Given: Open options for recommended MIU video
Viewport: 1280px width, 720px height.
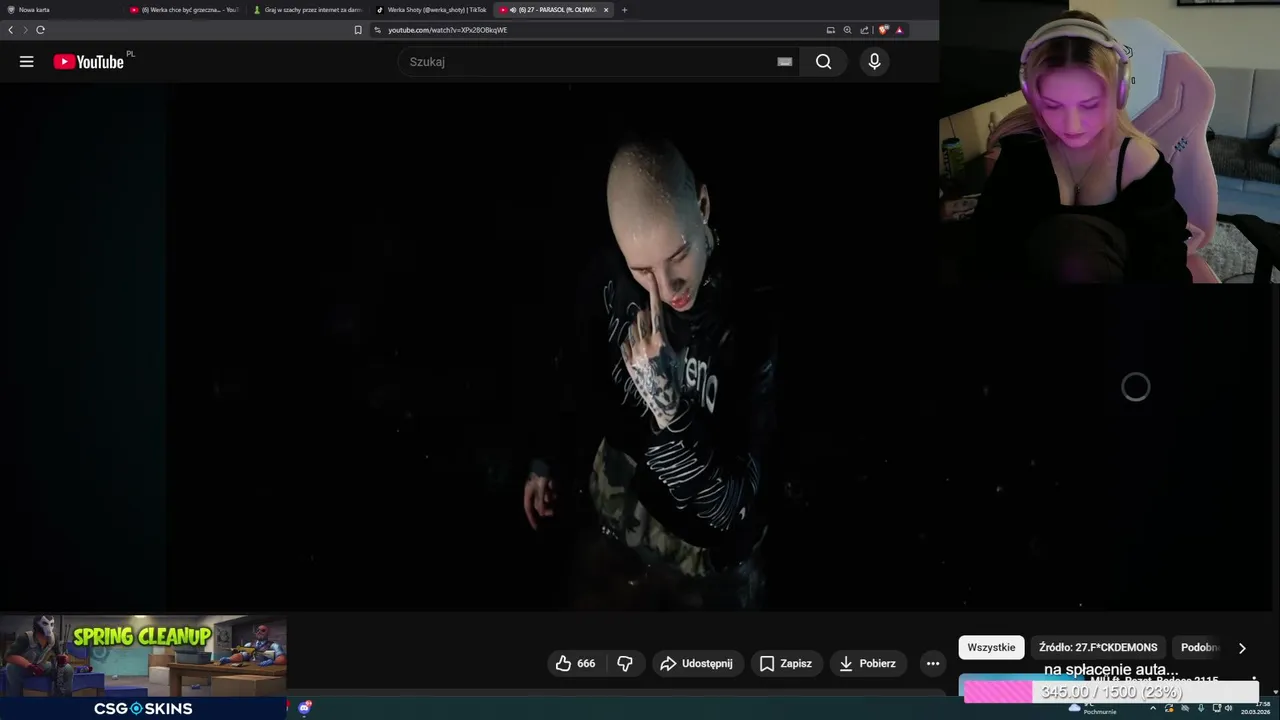Looking at the screenshot, I should pos(1254,678).
